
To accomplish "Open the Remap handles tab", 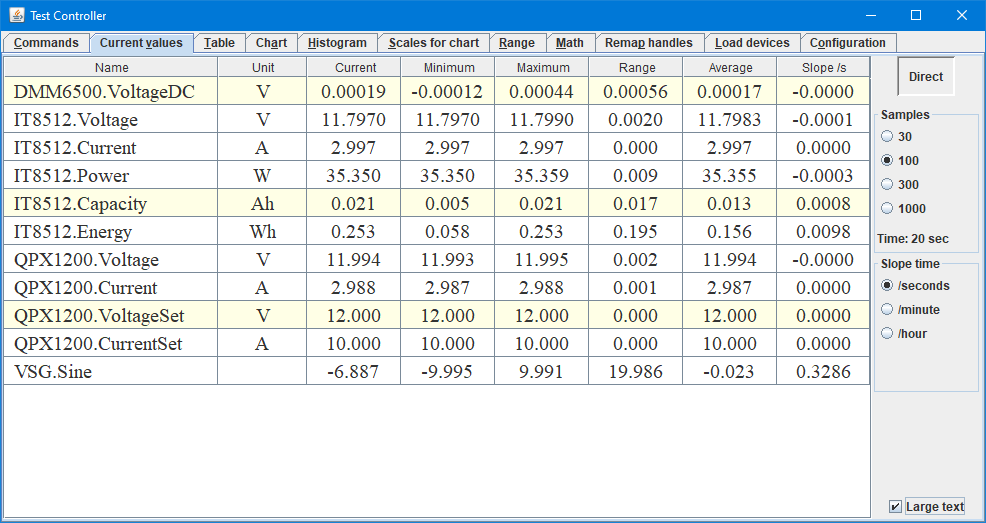I will click(x=649, y=43).
